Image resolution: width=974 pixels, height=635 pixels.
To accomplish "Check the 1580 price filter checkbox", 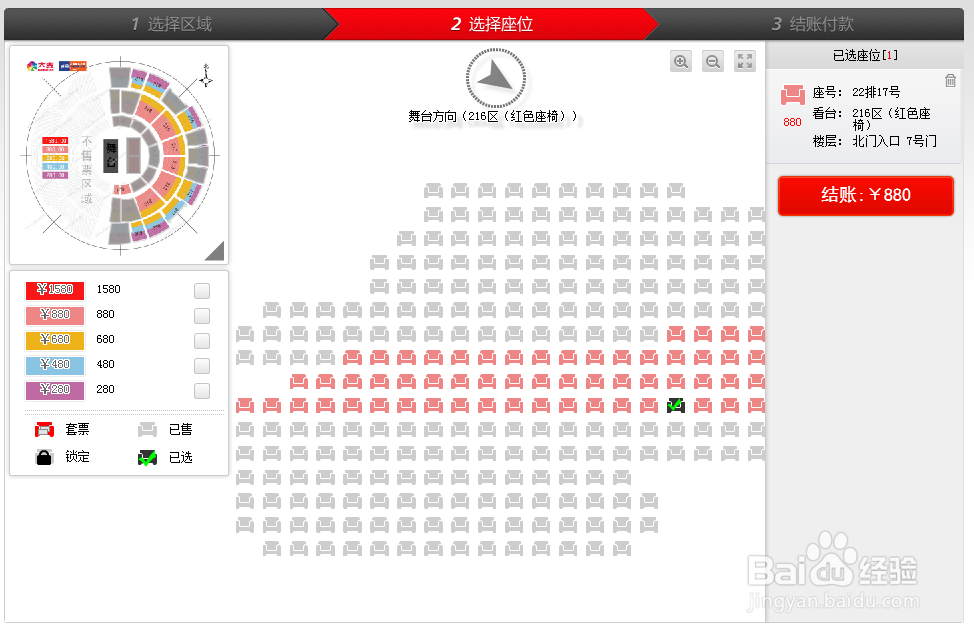I will click(x=202, y=291).
